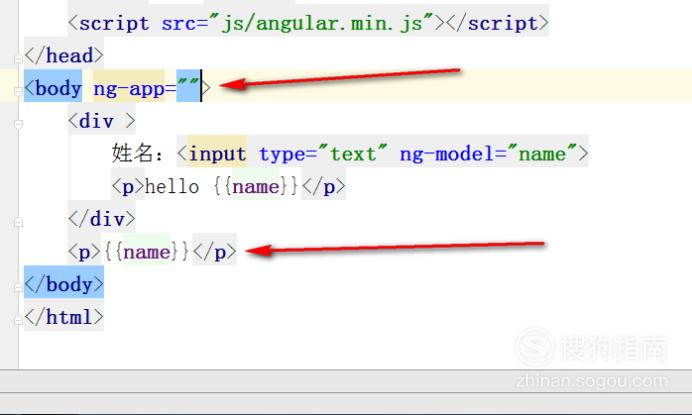
Task: Click the </p> on the last paragraph line
Action: click(x=214, y=252)
